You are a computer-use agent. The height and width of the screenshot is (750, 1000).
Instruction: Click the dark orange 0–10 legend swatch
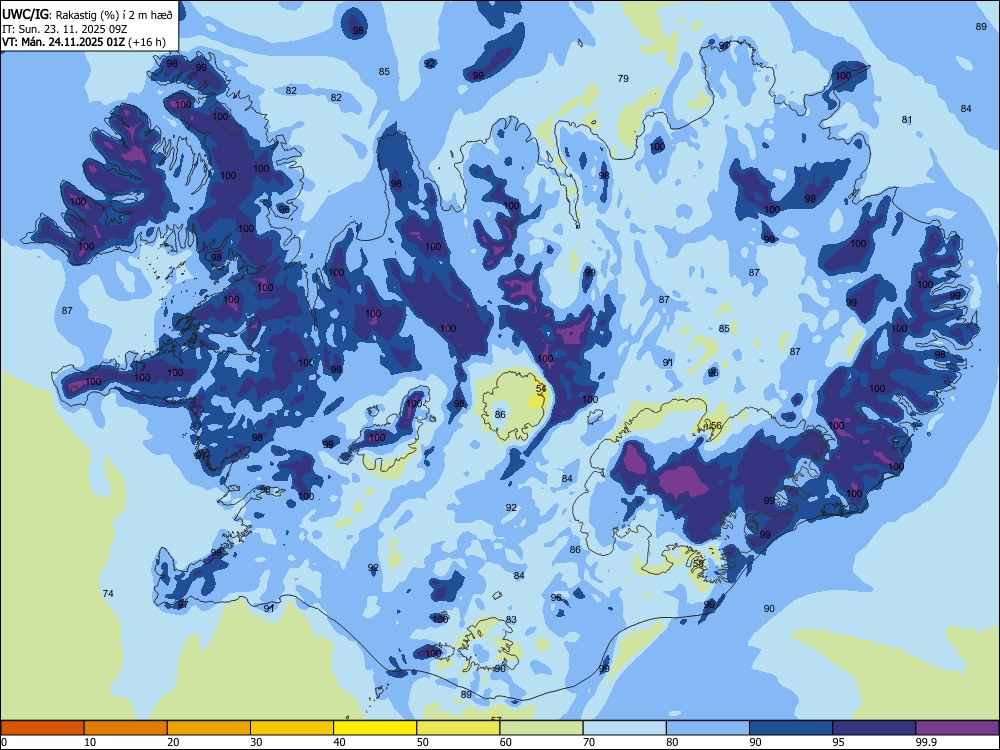pos(42,728)
